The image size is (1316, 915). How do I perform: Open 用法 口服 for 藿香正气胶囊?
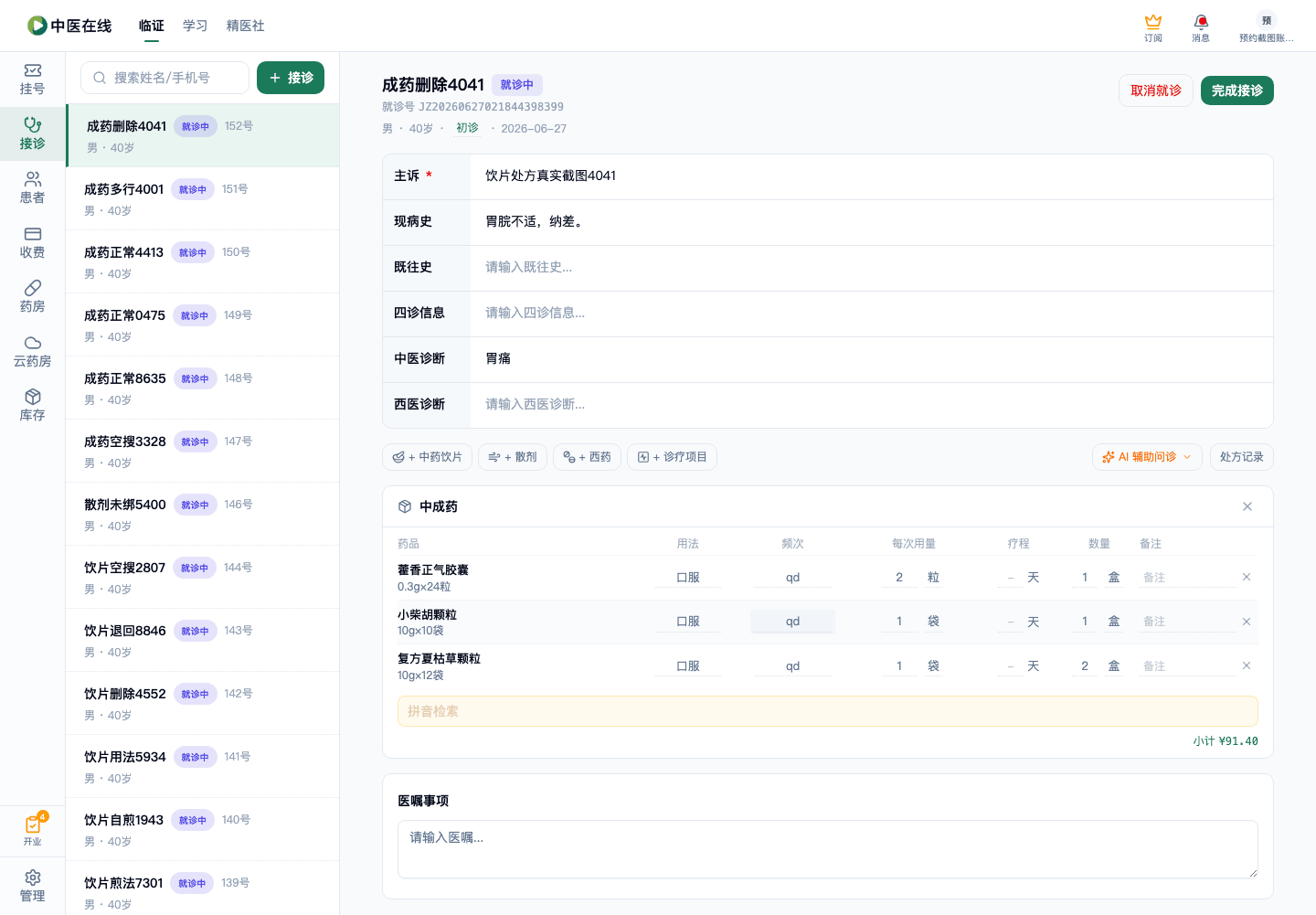click(688, 578)
